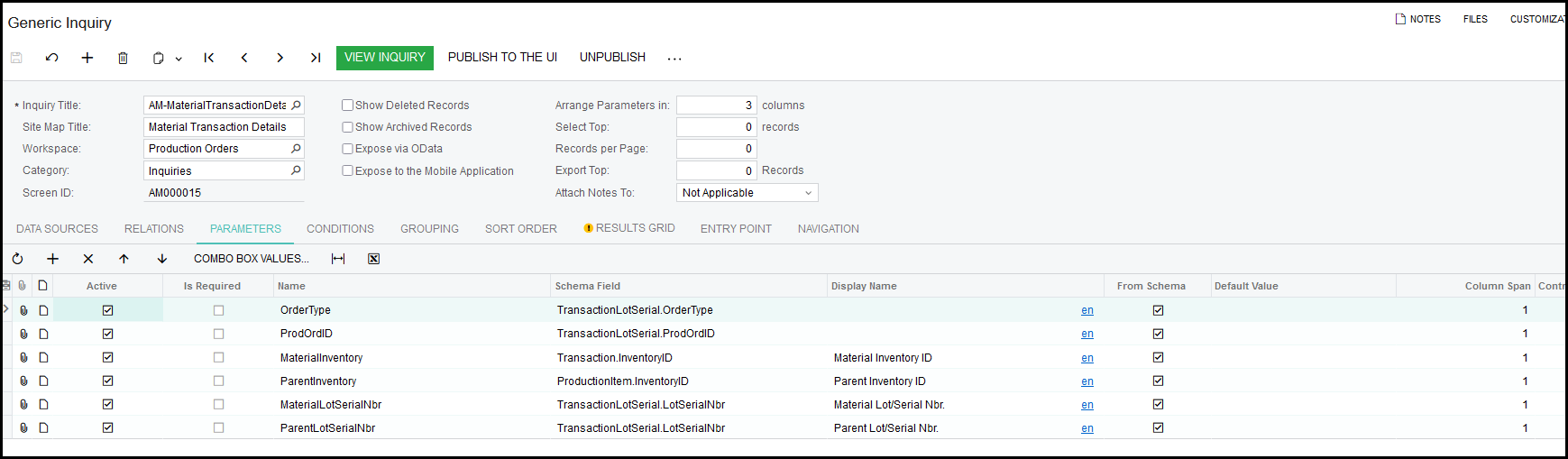This screenshot has width=1568, height=459.
Task: Toggle Expose via OData checkbox
Action: click(x=347, y=149)
